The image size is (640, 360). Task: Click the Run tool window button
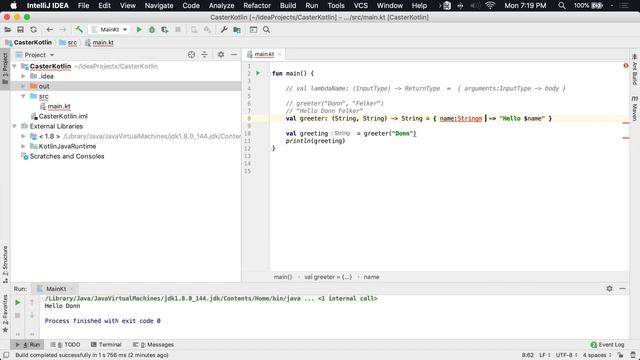pyautogui.click(x=27, y=344)
